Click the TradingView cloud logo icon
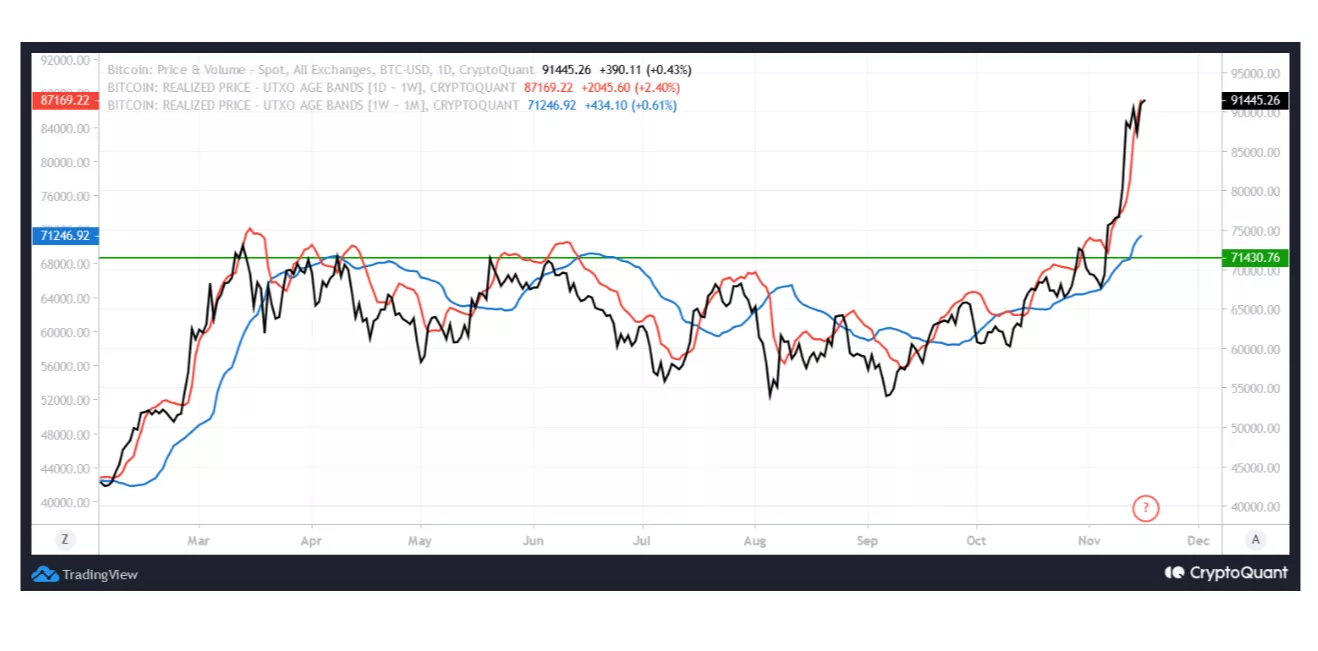The image size is (1318, 651). click(x=45, y=574)
